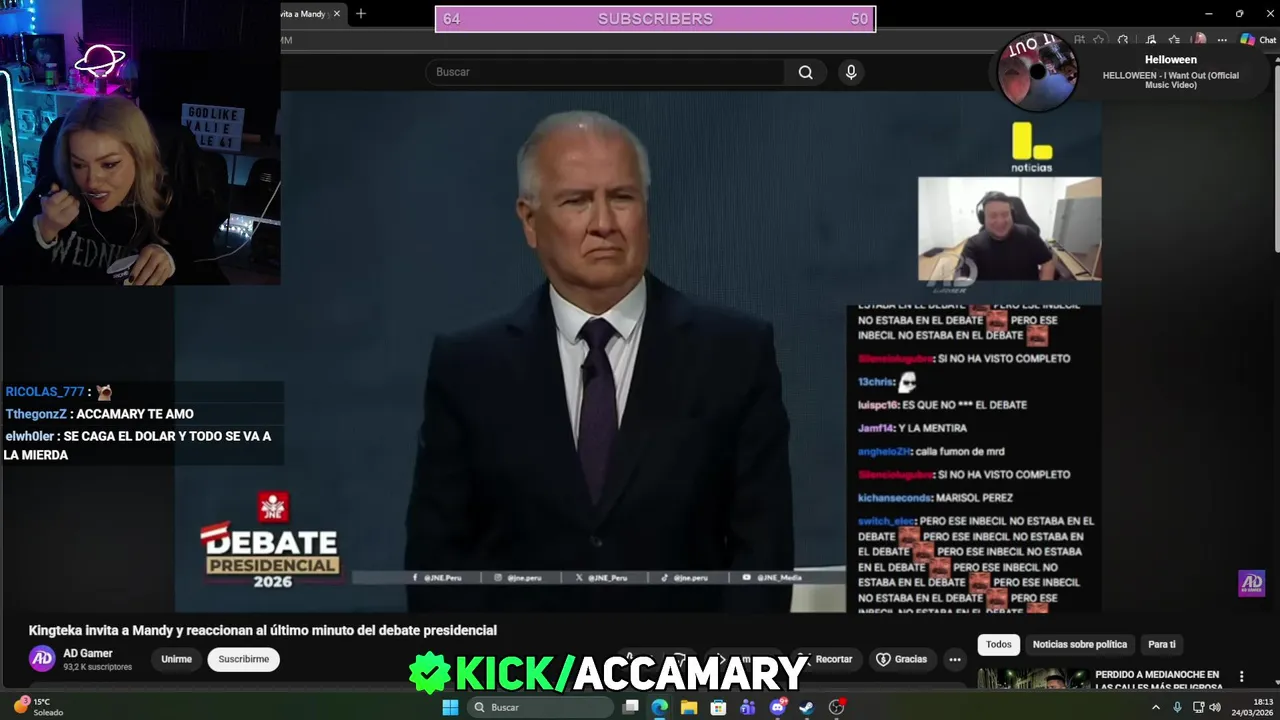The height and width of the screenshot is (720, 1280).
Task: Click the "Helloween" now-playing overlay title
Action: point(1170,60)
